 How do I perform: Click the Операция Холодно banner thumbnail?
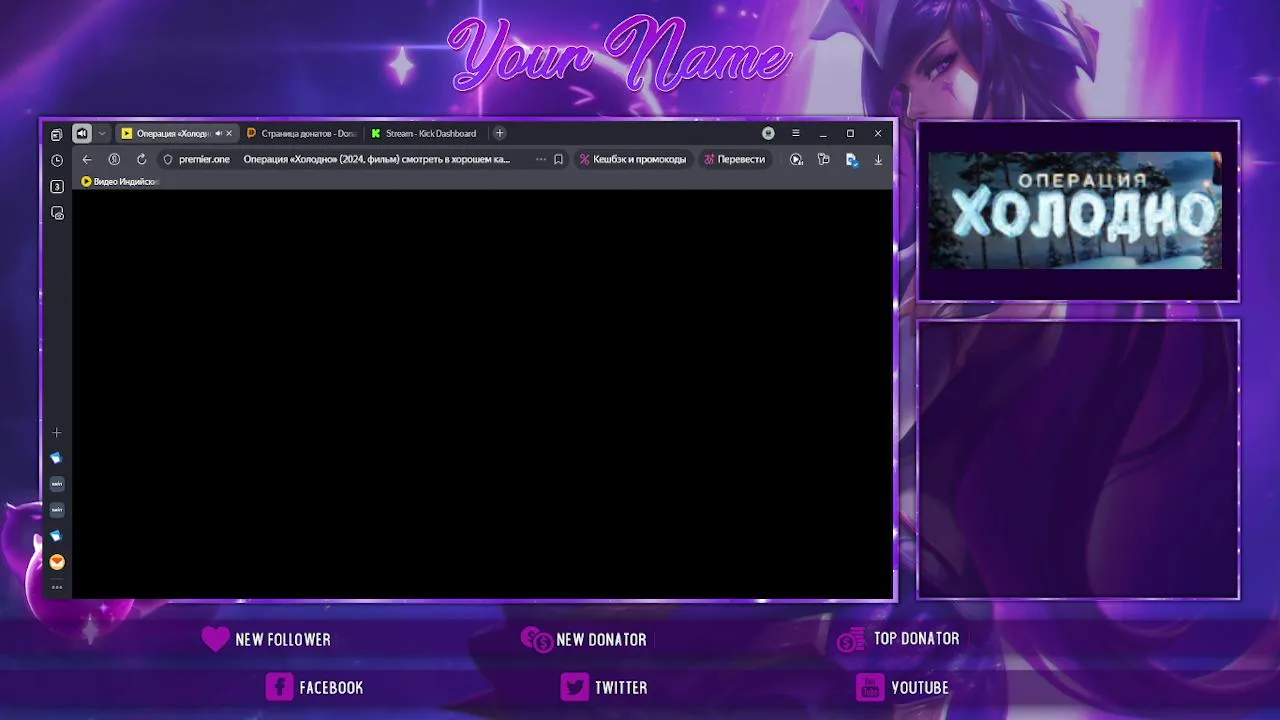tap(1075, 210)
